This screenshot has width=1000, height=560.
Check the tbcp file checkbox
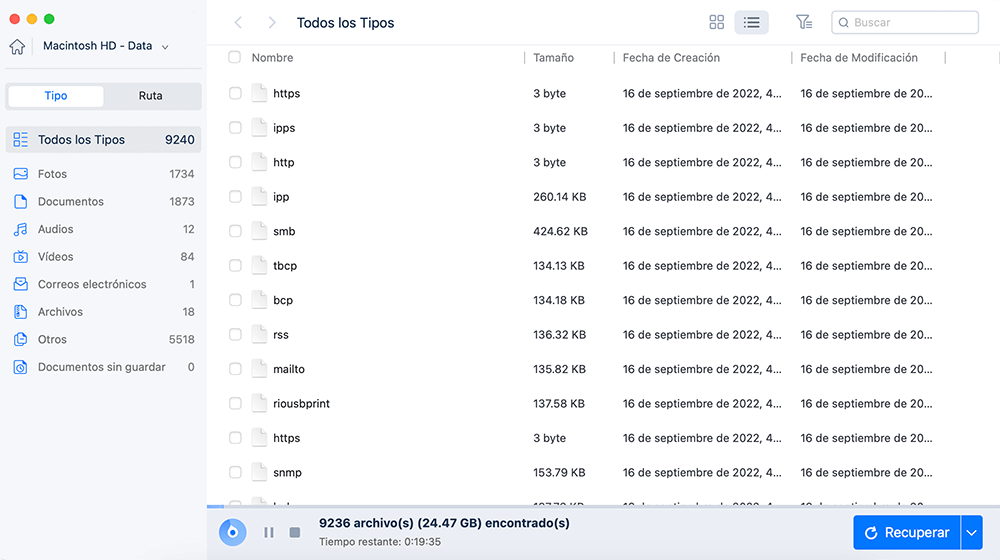point(235,265)
